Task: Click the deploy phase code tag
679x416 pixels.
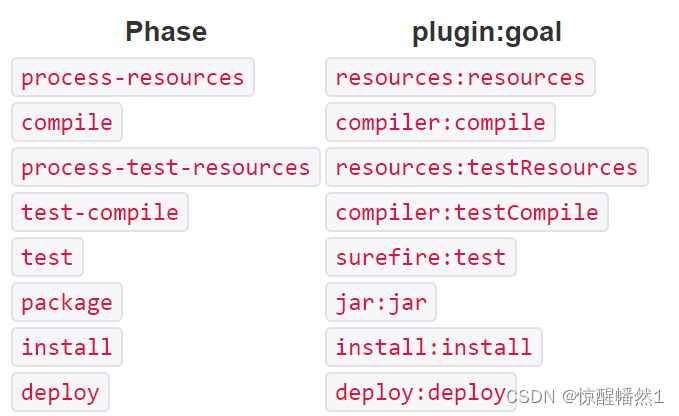Action: 61,392
